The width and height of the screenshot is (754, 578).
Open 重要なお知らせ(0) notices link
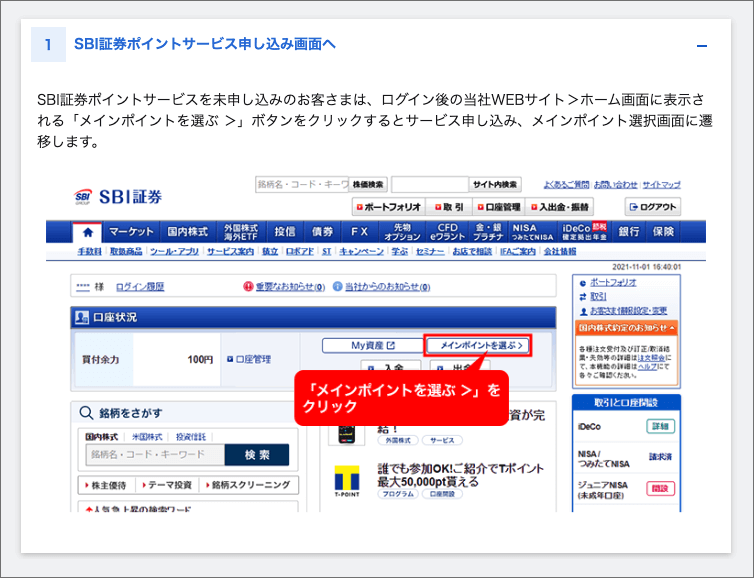tap(290, 287)
